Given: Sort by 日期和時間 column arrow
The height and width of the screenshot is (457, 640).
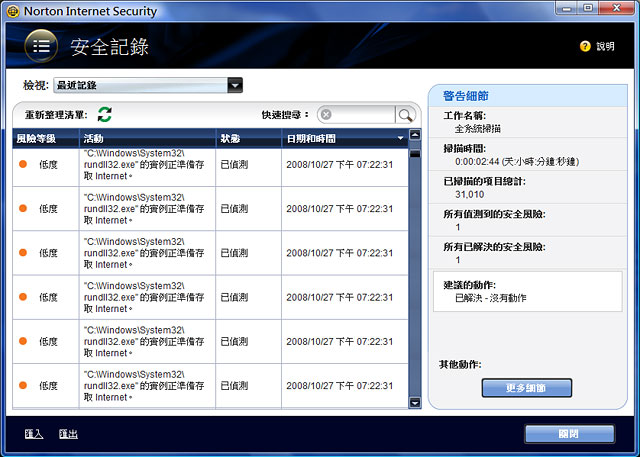Looking at the screenshot, I should (400, 138).
